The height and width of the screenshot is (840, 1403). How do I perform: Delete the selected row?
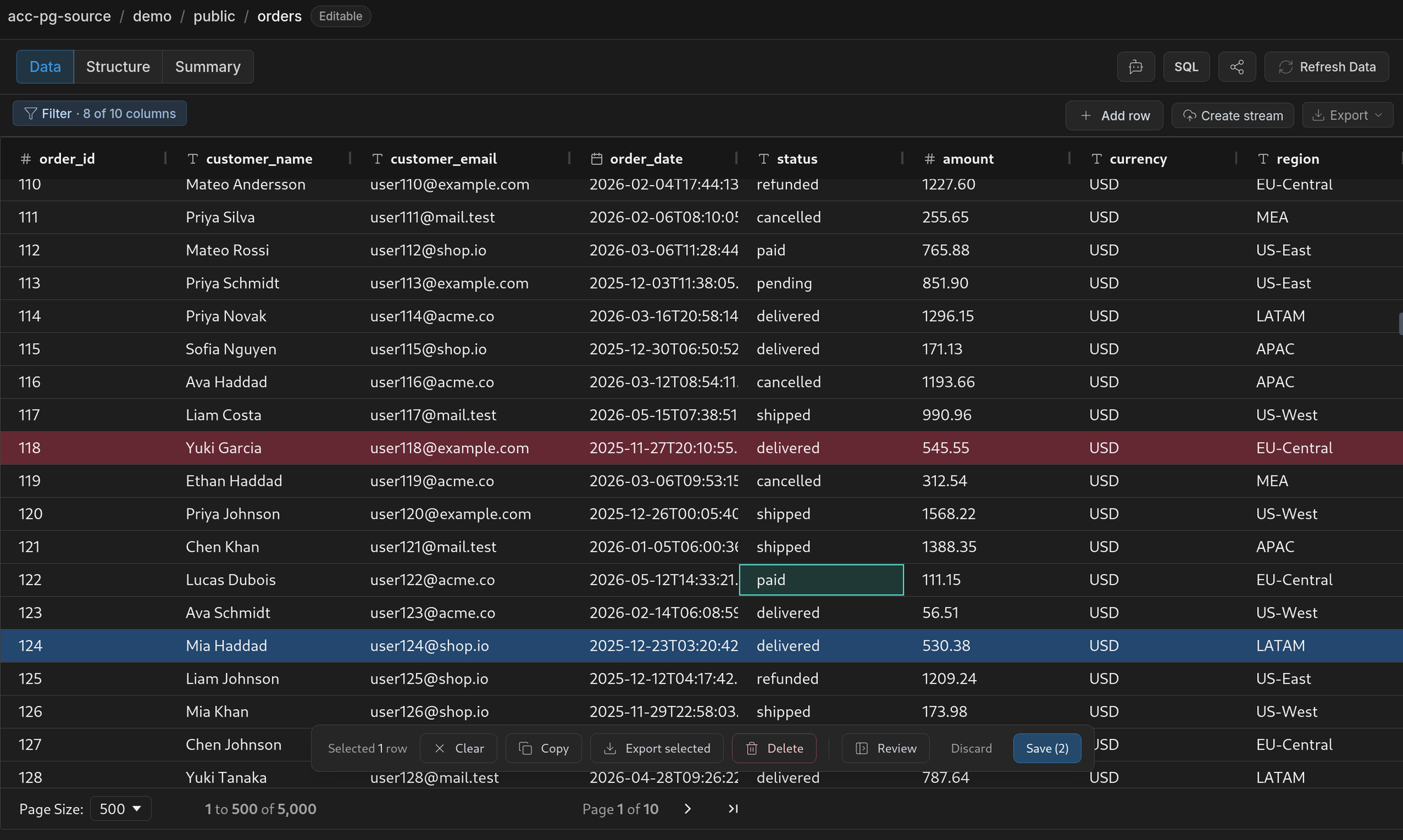774,748
